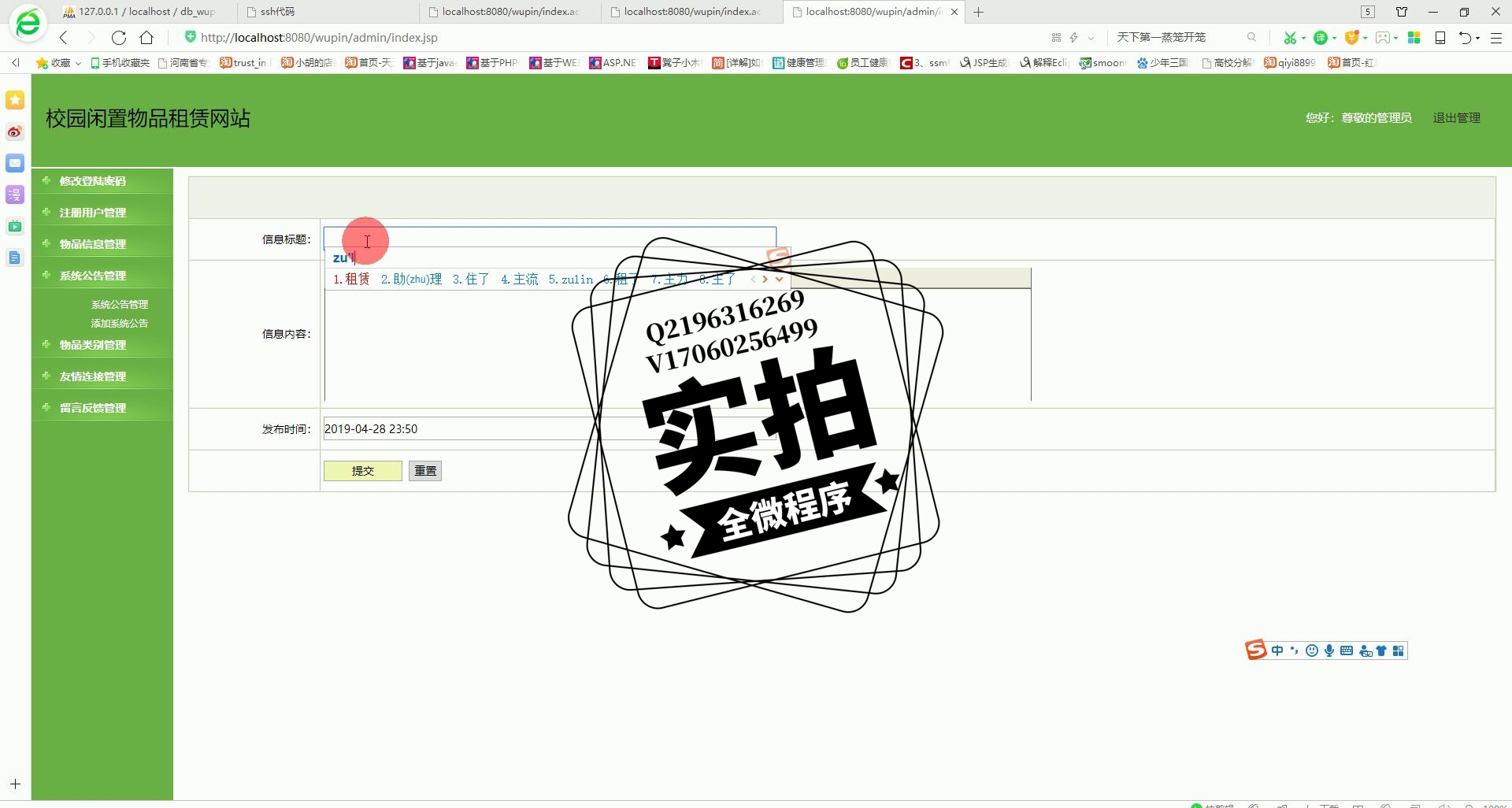Expand IME candidate list down chevron

(779, 279)
